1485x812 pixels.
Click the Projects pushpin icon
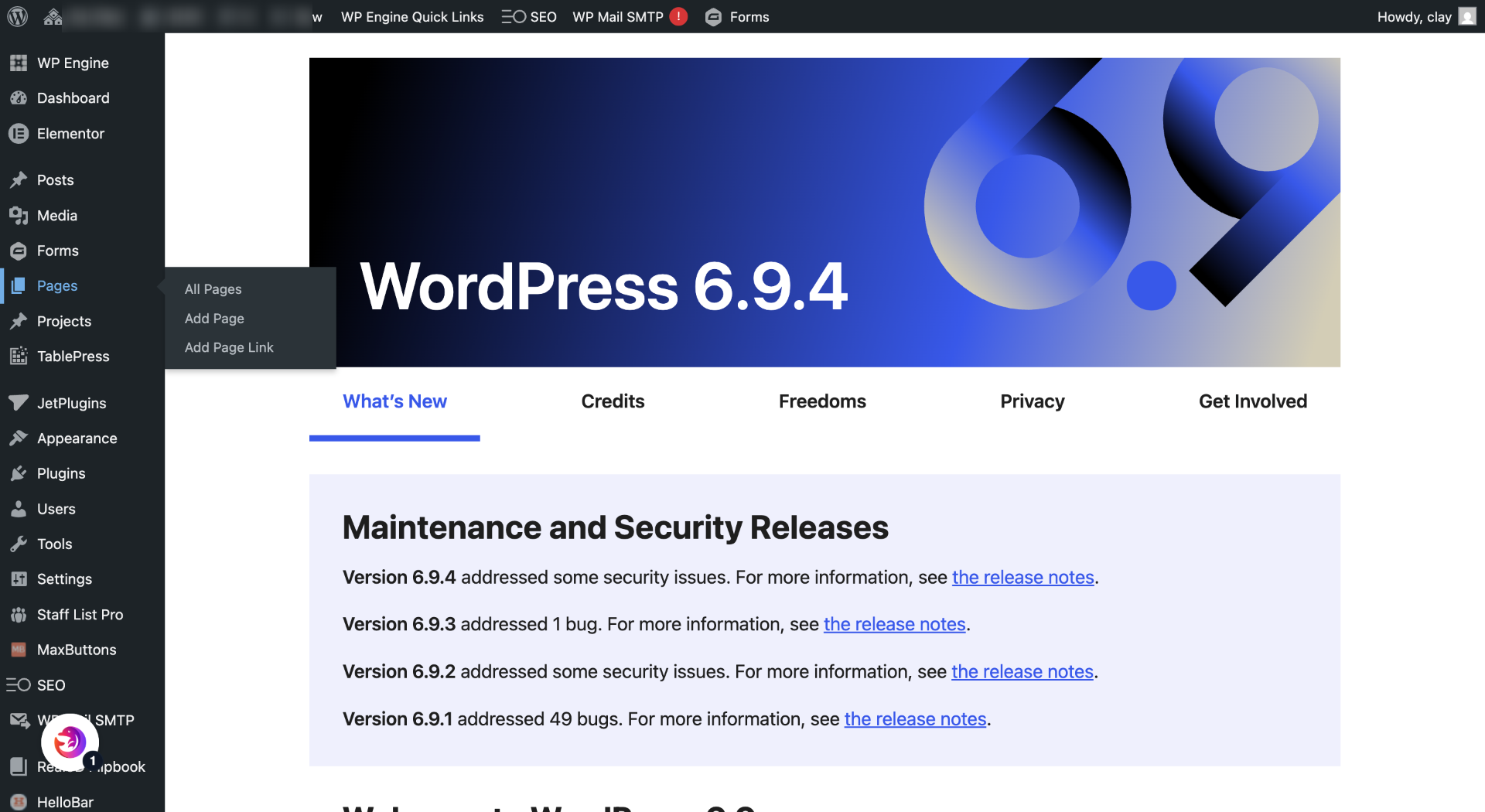point(19,321)
